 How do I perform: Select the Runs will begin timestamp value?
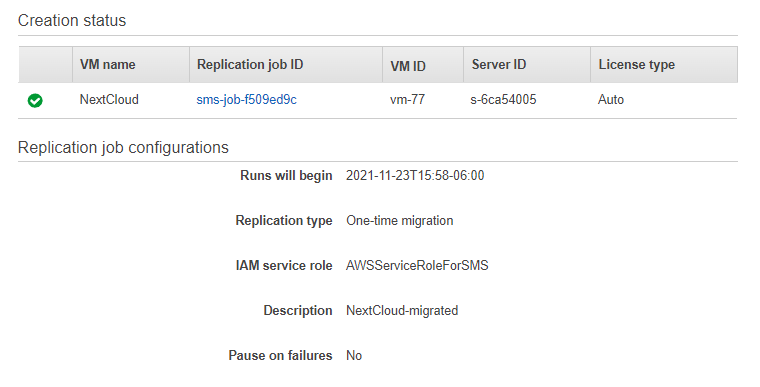click(415, 176)
